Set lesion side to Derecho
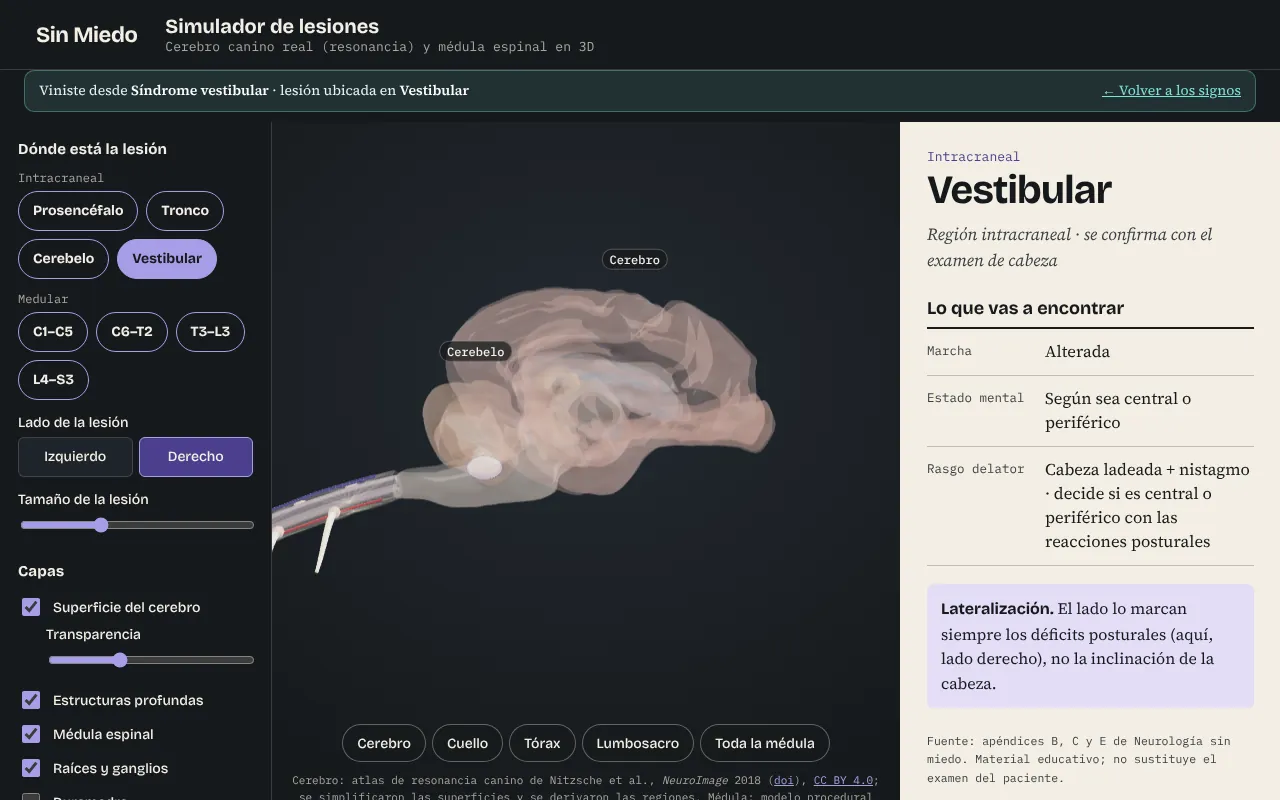Screen dimensions: 1280x800 196,457
